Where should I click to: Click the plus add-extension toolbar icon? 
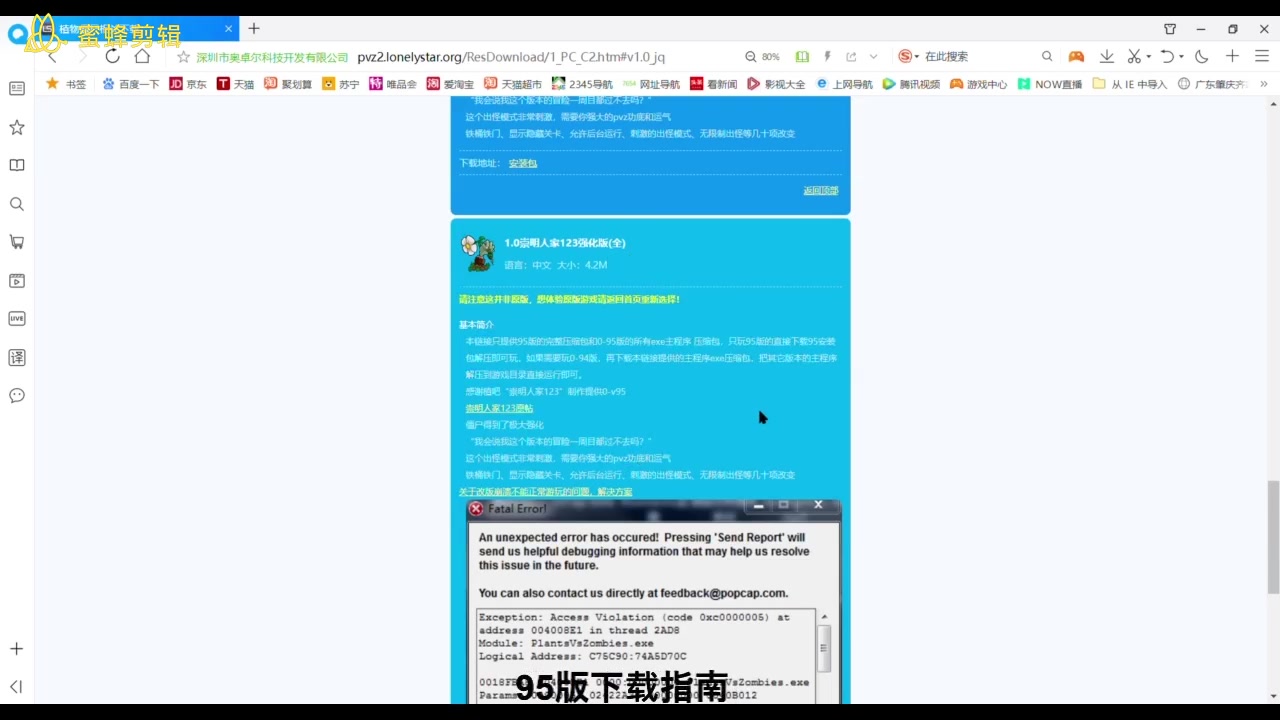click(x=1233, y=57)
